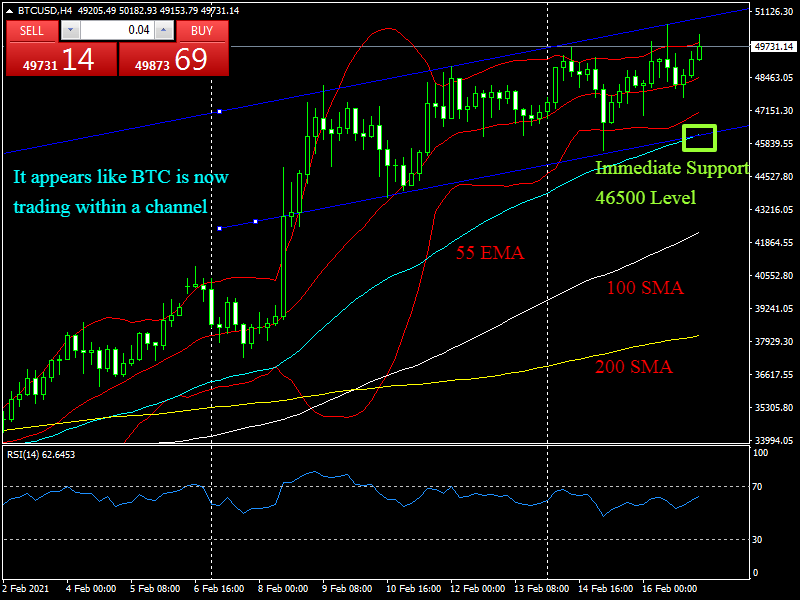The image size is (800, 600).
Task: Click price scale value 51126.30
Action: [774, 11]
